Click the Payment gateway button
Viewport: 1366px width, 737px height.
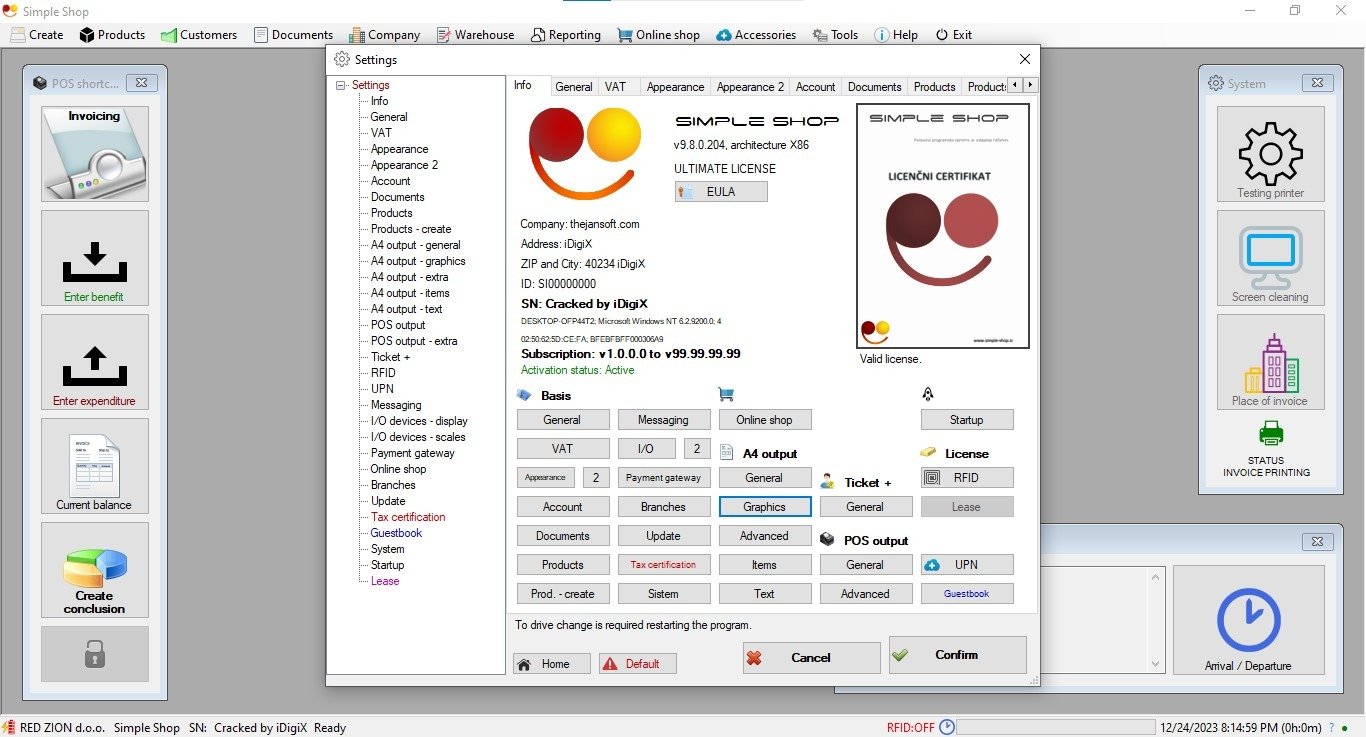[664, 478]
